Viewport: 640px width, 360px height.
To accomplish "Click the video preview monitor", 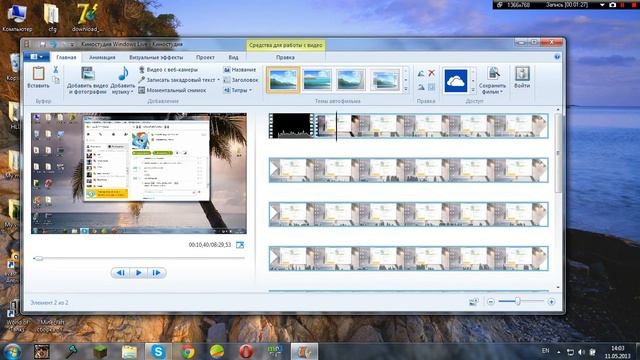I will 139,173.
